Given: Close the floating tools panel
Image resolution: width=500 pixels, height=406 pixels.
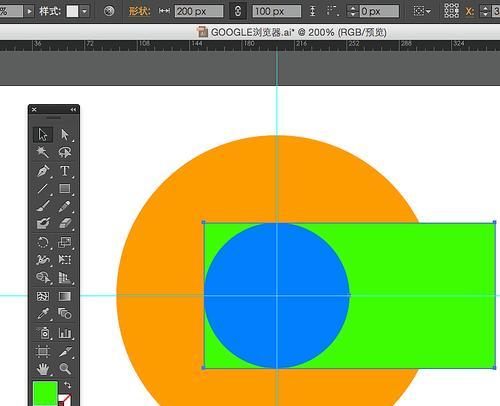Looking at the screenshot, I should pos(34,109).
